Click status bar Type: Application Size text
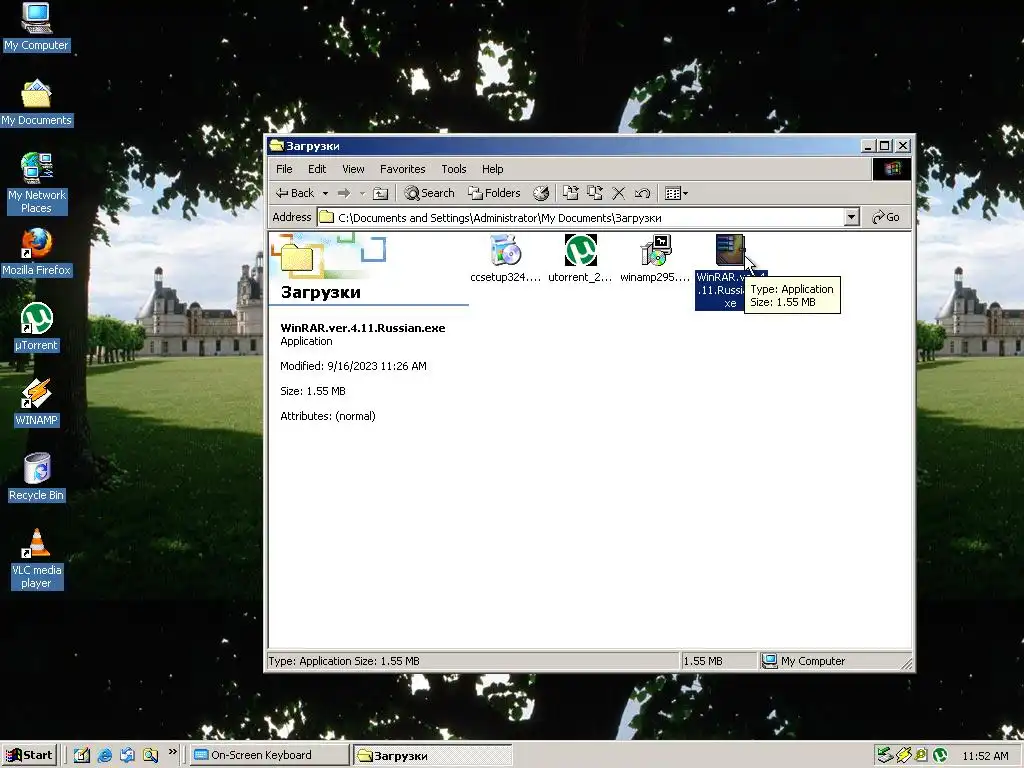1024x768 pixels. [344, 661]
